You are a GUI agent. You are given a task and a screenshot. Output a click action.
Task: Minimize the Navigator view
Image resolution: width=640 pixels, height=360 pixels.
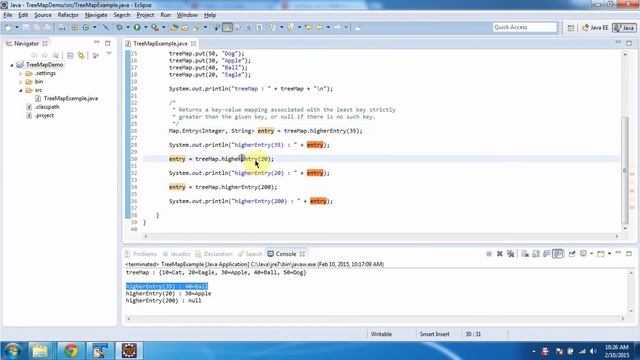97,42
